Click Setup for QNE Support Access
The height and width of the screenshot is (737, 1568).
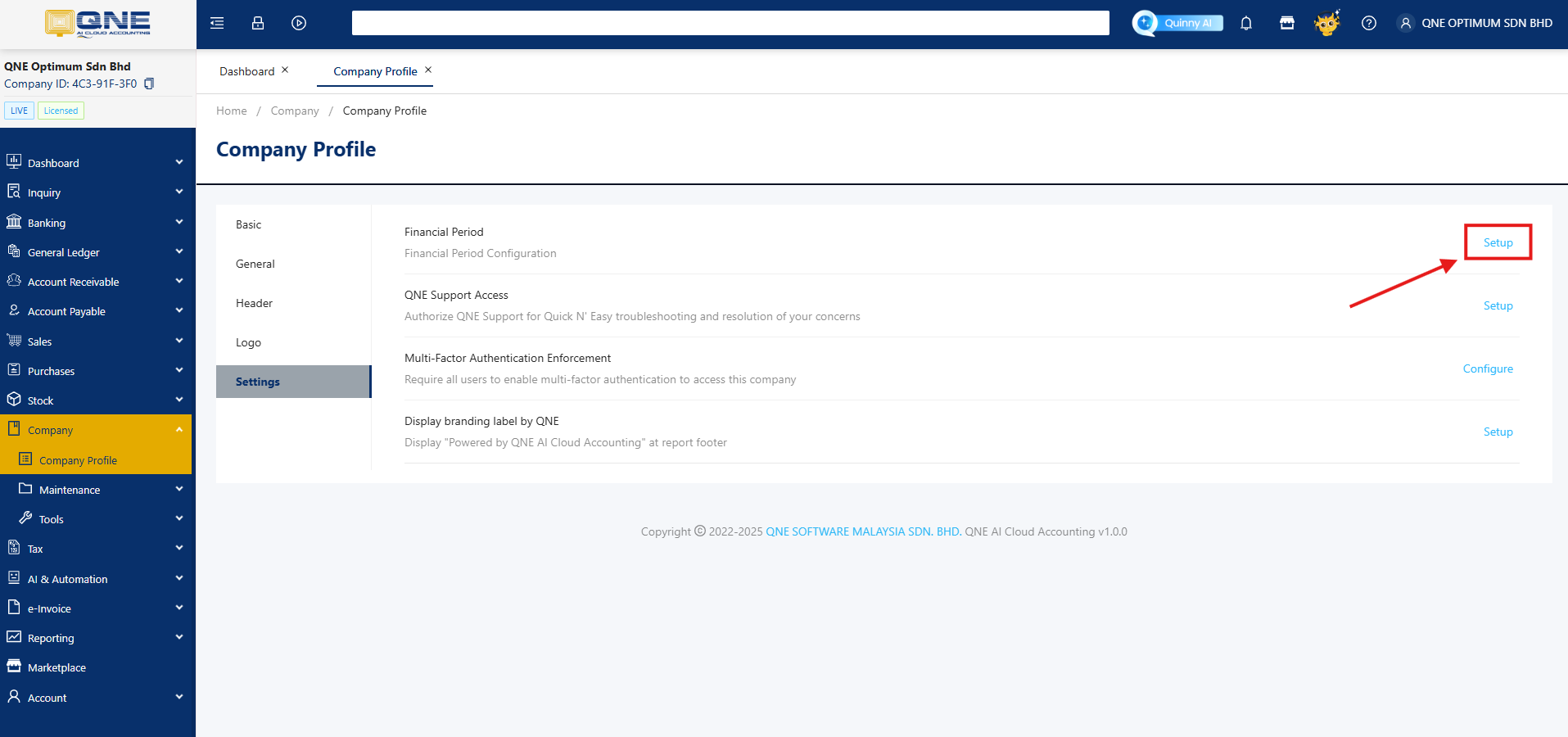[1498, 305]
